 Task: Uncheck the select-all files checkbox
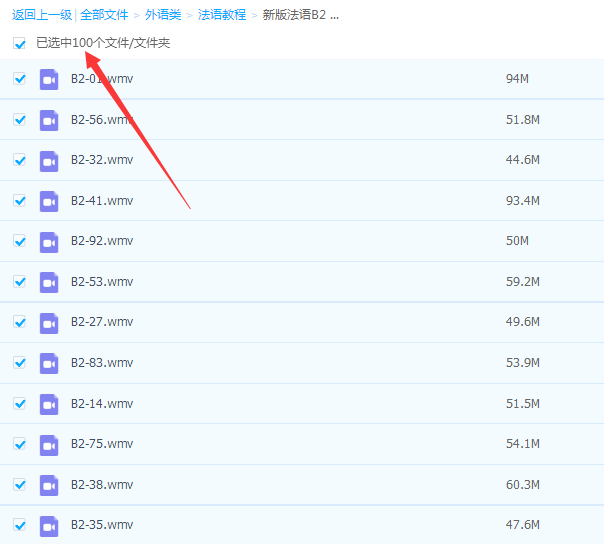click(20, 44)
